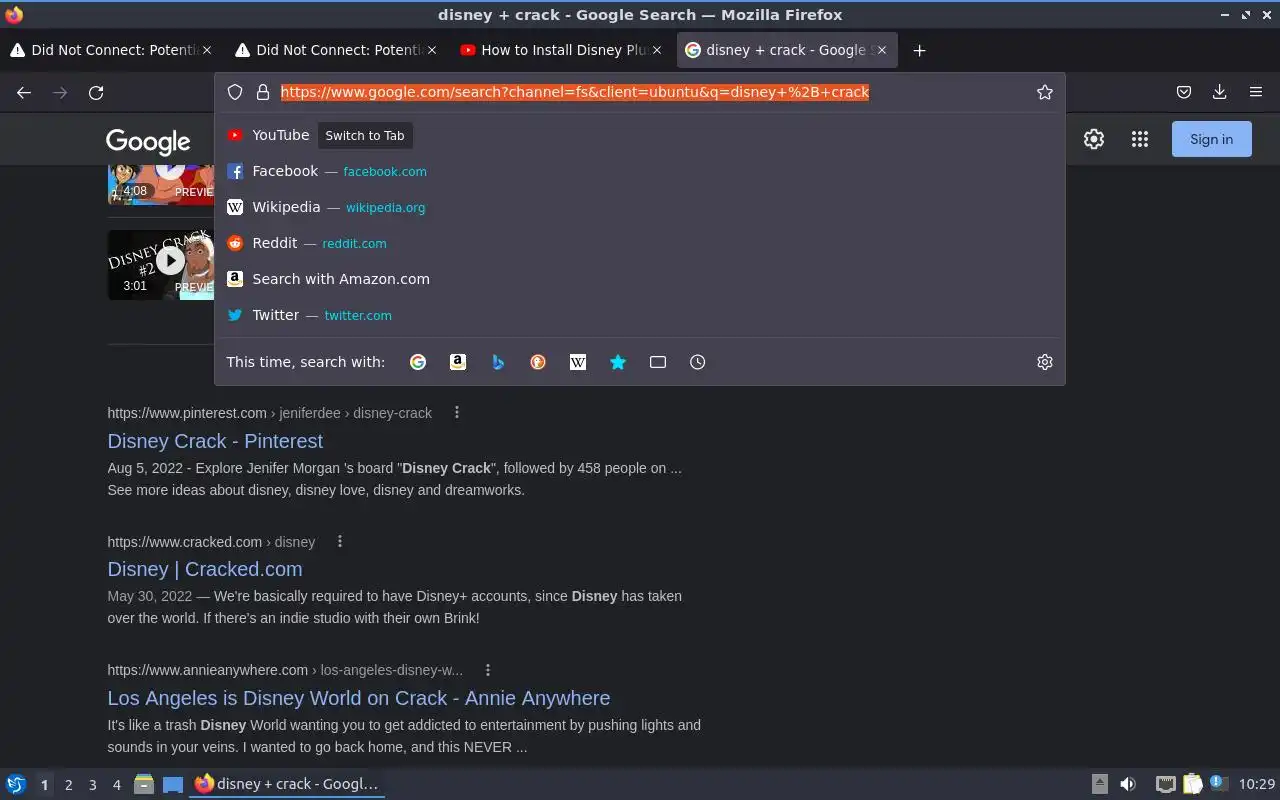Search history with the clock icon

click(x=698, y=362)
